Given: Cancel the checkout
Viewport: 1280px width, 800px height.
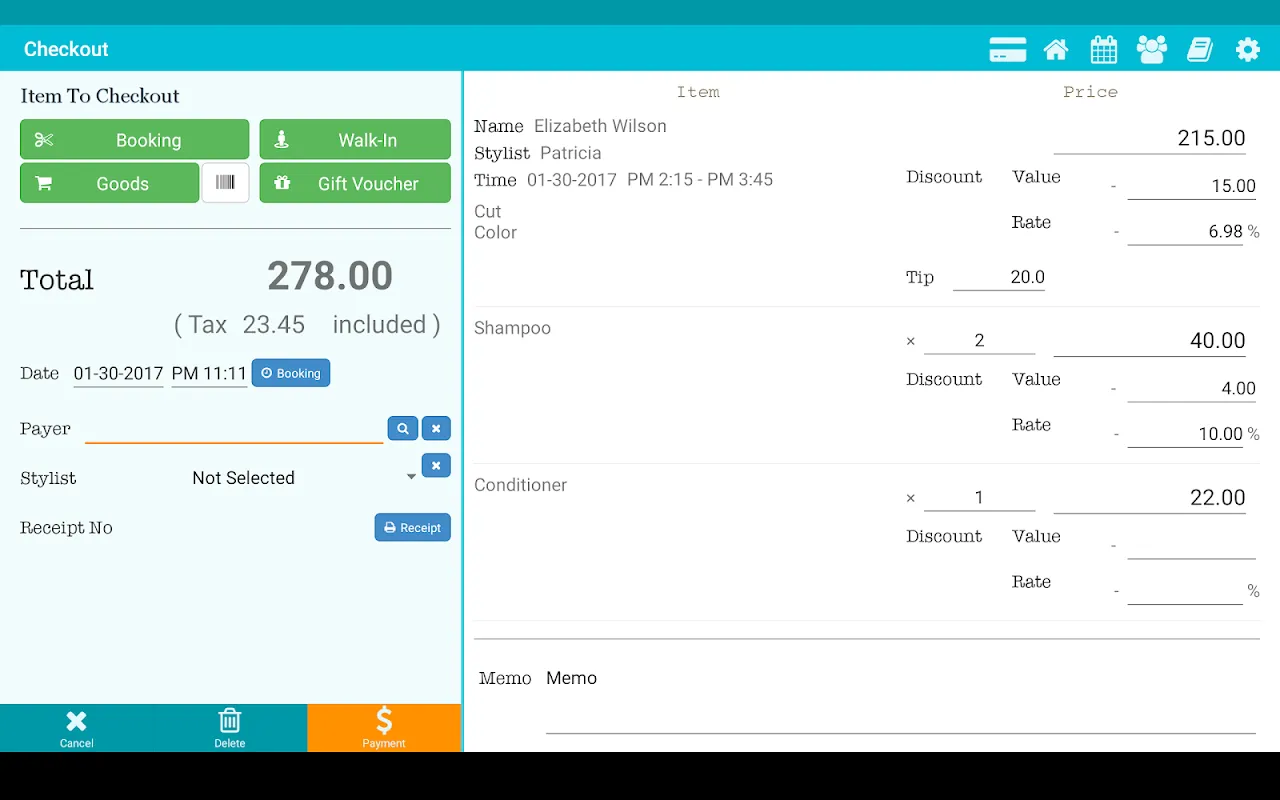Looking at the screenshot, I should click(x=76, y=727).
